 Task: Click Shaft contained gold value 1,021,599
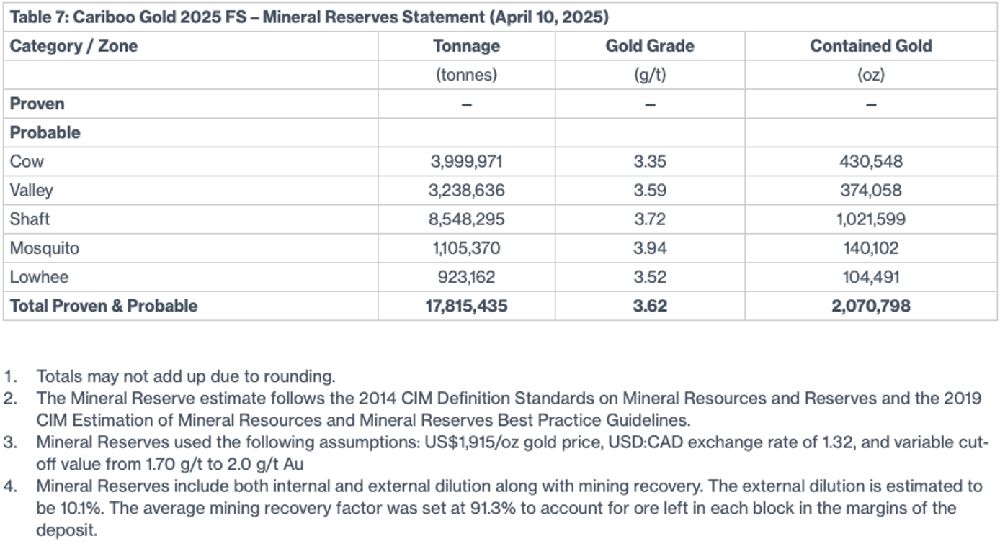(871, 219)
